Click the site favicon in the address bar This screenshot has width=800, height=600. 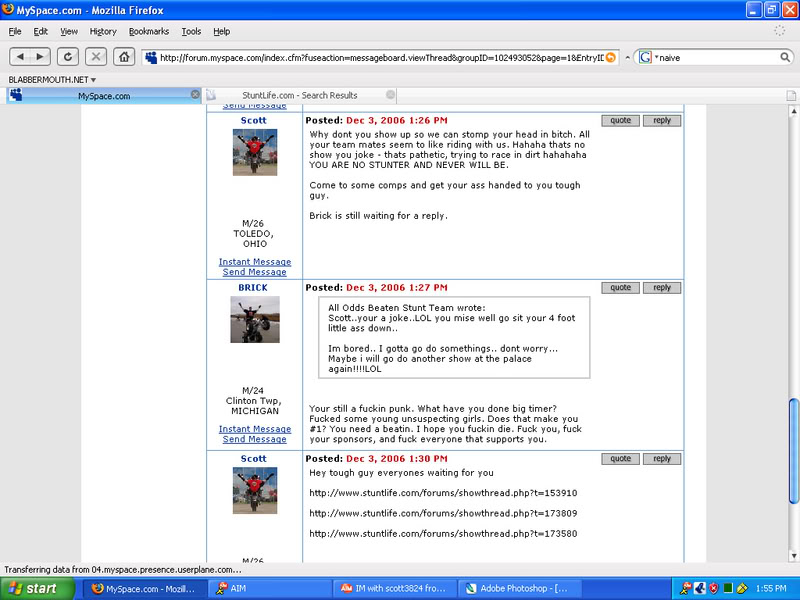[x=152, y=57]
